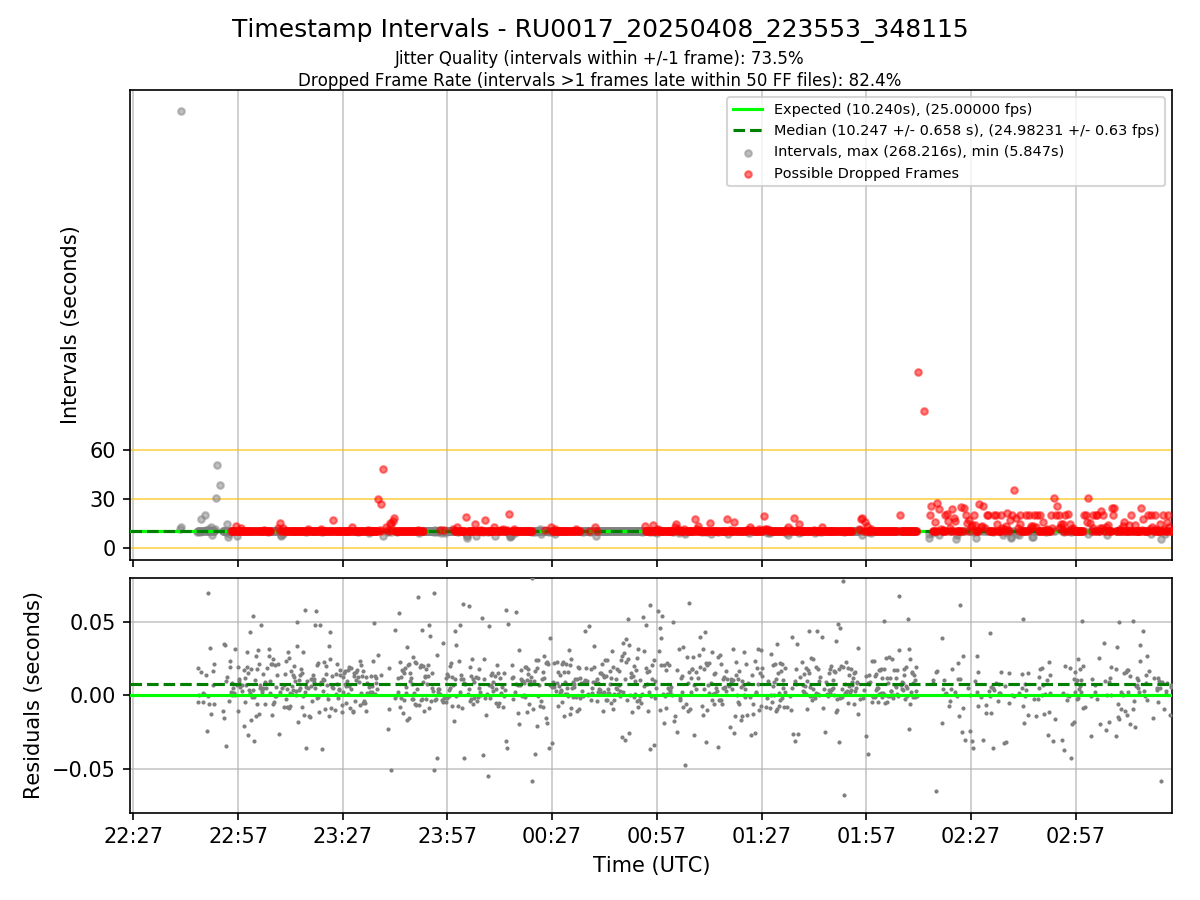This screenshot has width=1200, height=900.
Task: Click the 'Time (UTC)' x-axis label
Action: (x=651, y=865)
